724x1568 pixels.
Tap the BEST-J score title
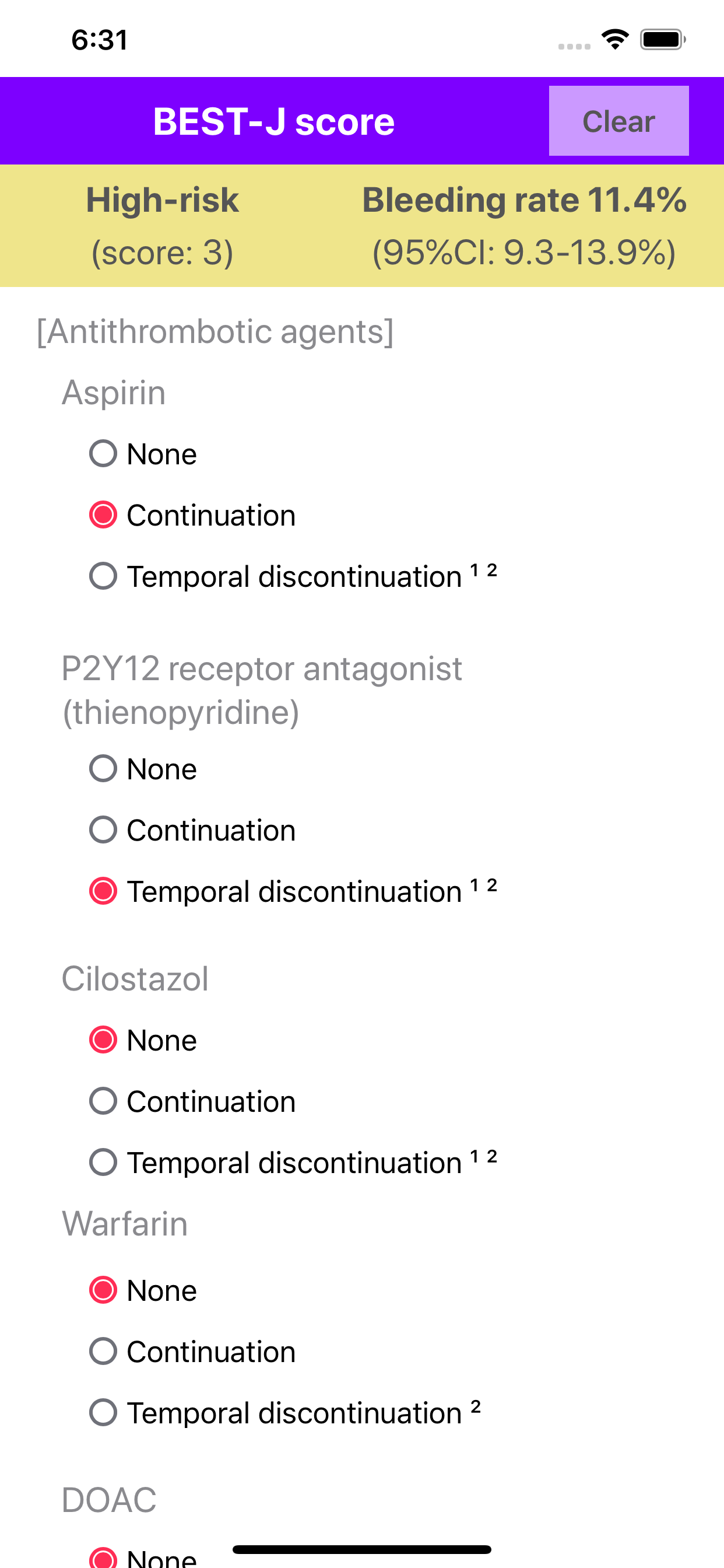(274, 121)
